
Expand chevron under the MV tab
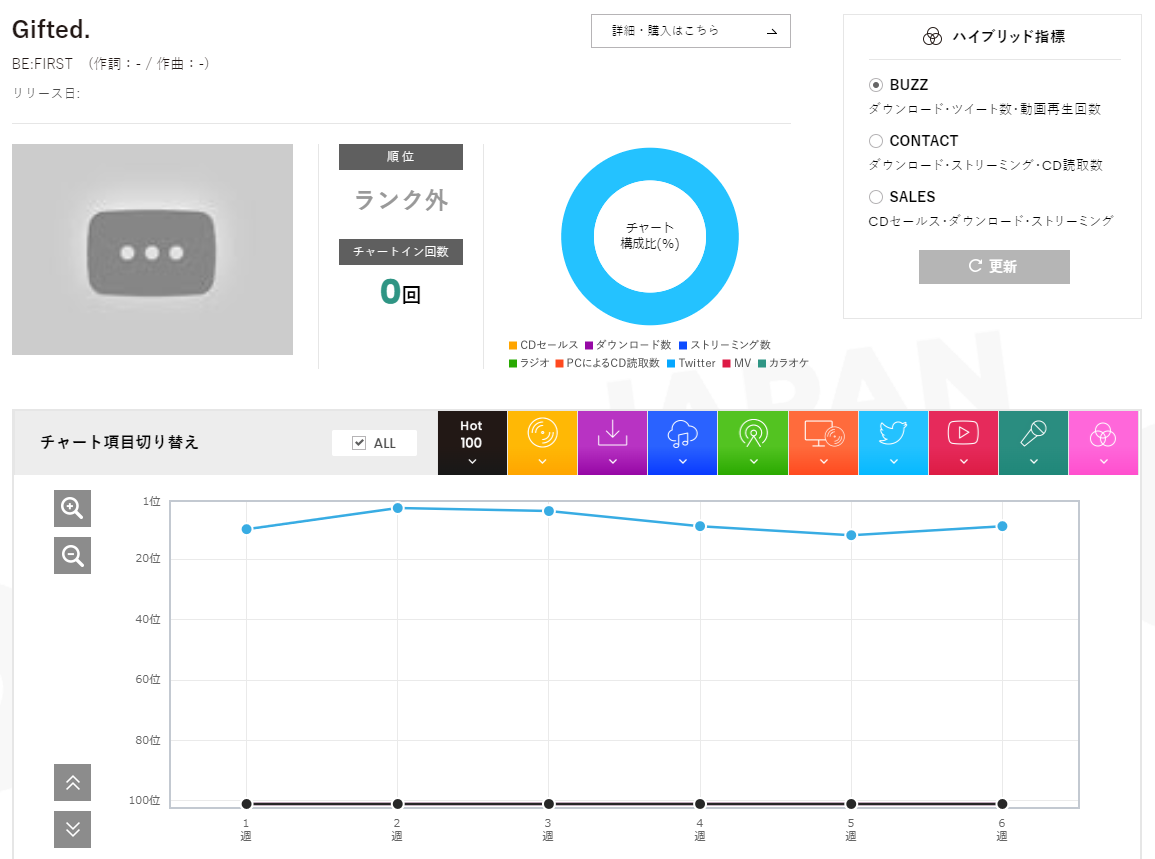[963, 462]
